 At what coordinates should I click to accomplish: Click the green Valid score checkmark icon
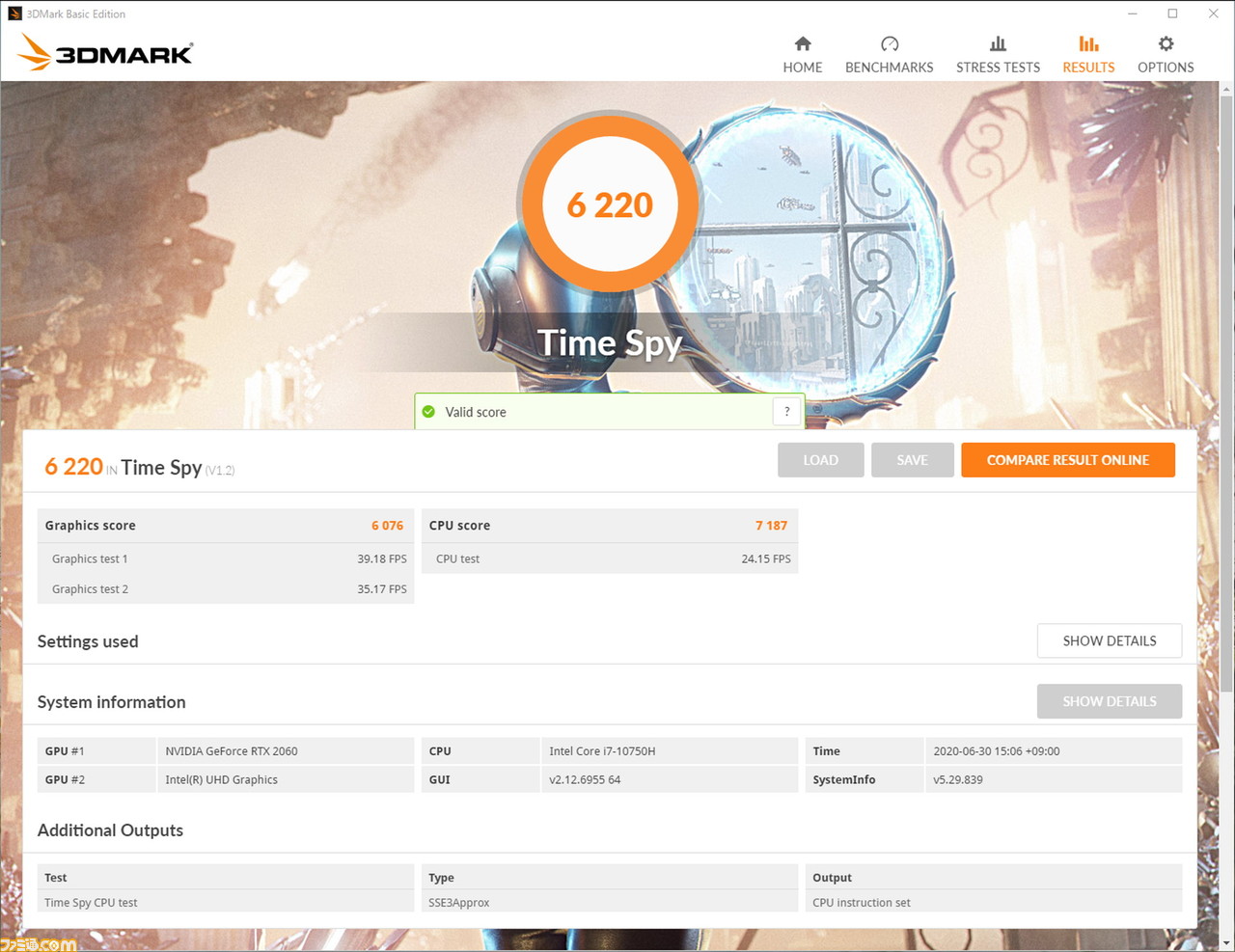point(428,412)
